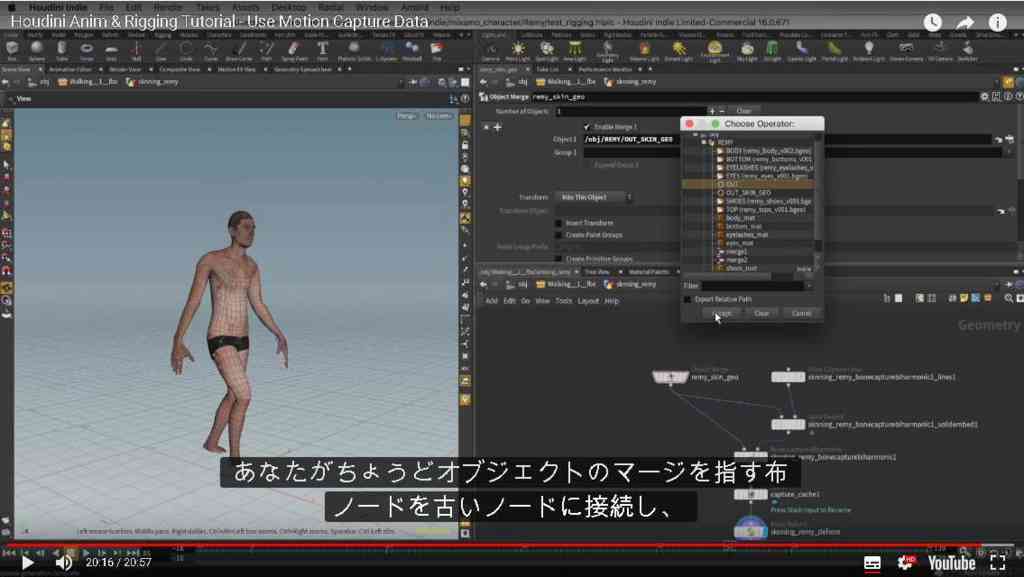Screen dimensions: 1024x577
Task: Select body_mat in the operator tree
Action: coord(740,218)
